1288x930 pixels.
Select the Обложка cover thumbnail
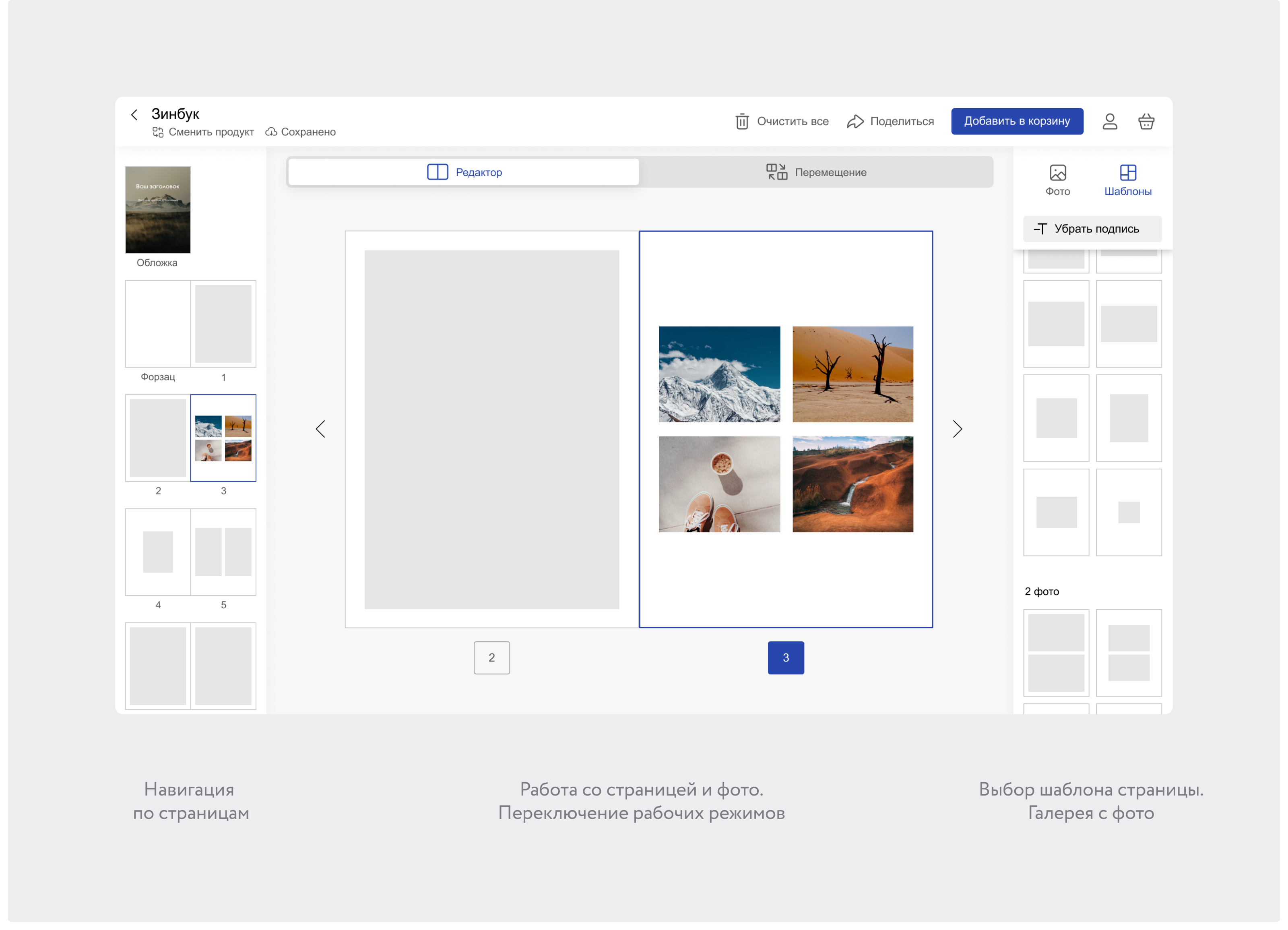coord(158,210)
